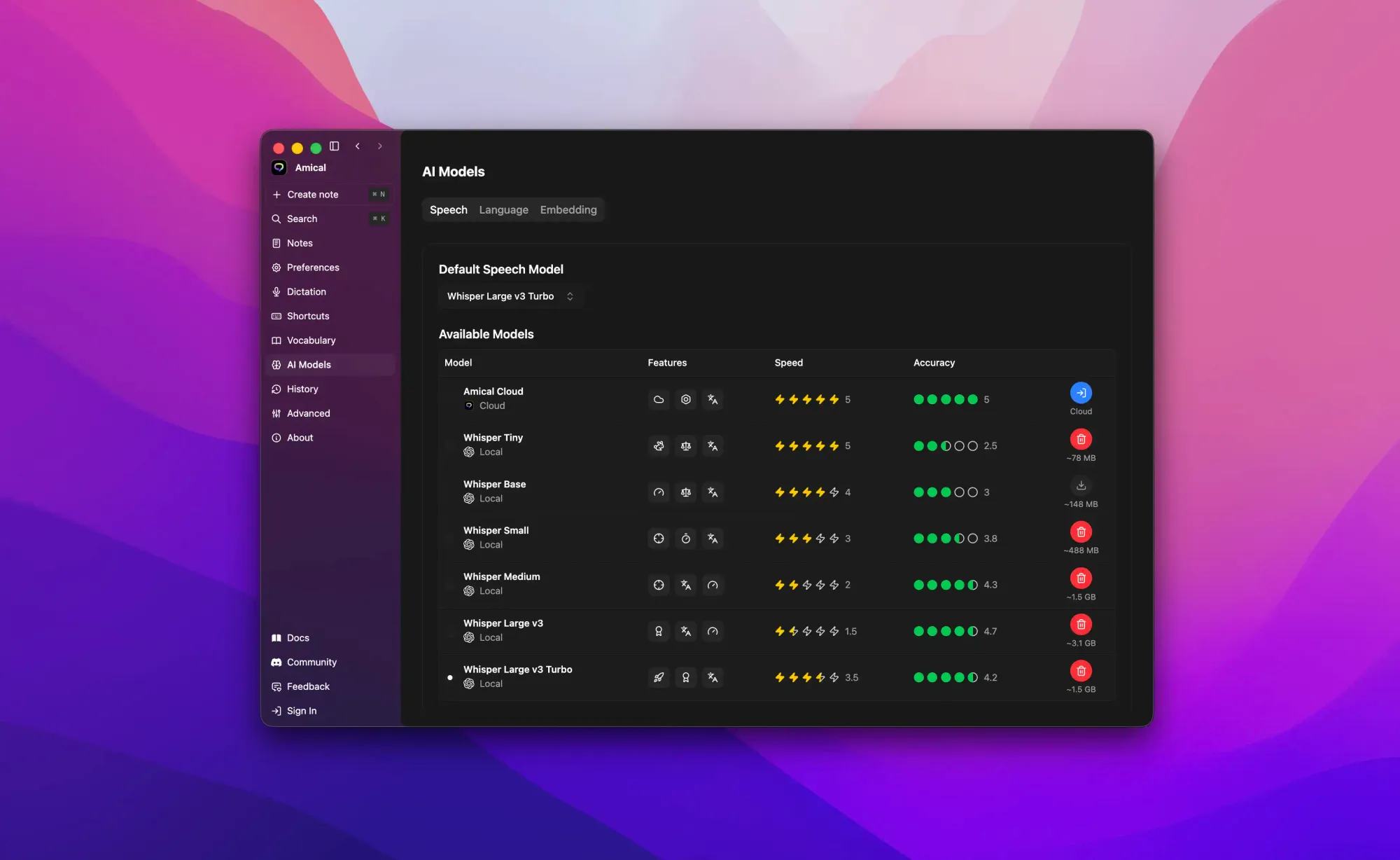Select the radio indicator beside Whisper Large v3 Turbo
Screen dimensions: 1400x860
[x=450, y=677]
